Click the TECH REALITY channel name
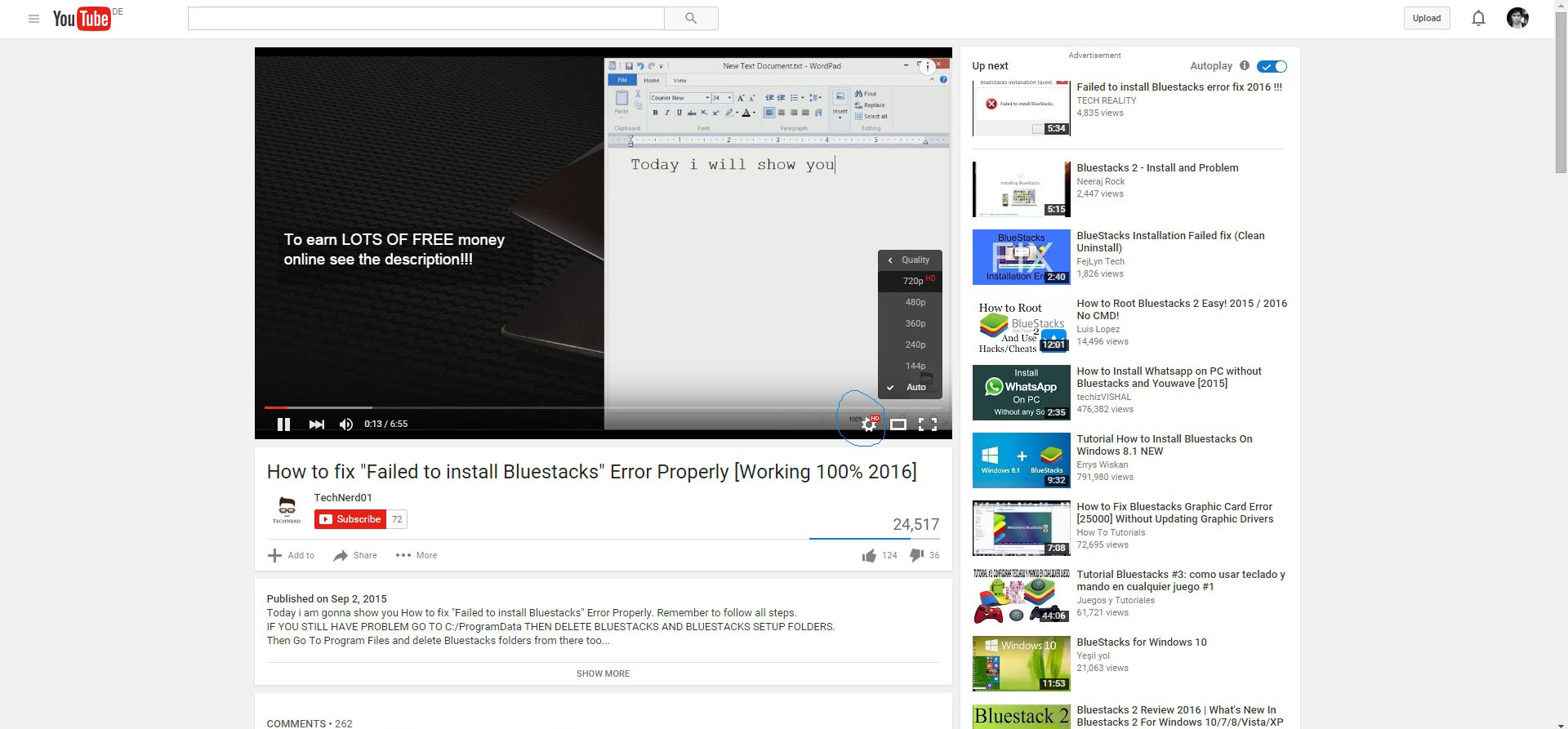 (x=1106, y=100)
